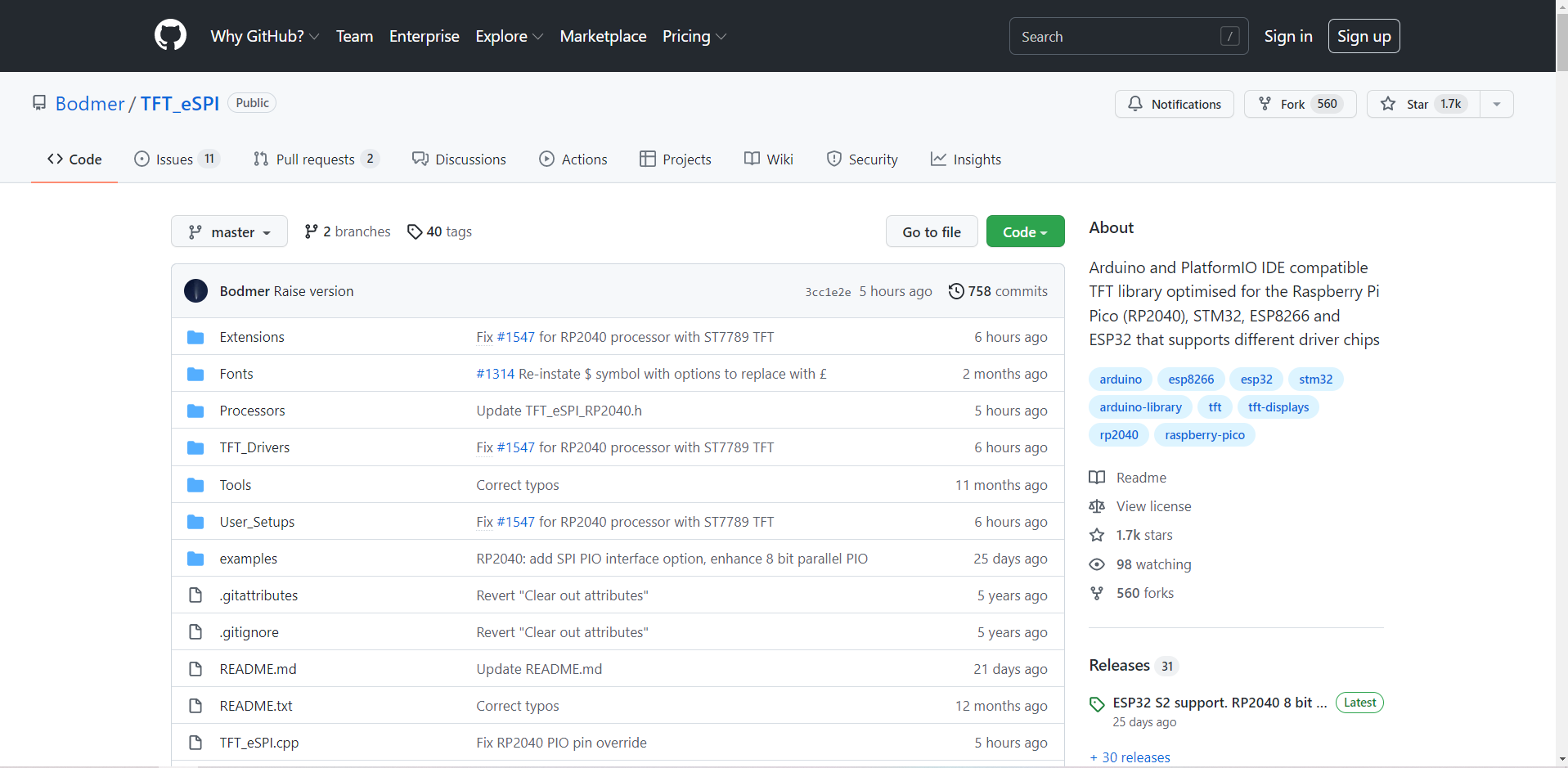Click the release tag icon beside ESP32 S2 support
1568x768 pixels.
tap(1097, 703)
